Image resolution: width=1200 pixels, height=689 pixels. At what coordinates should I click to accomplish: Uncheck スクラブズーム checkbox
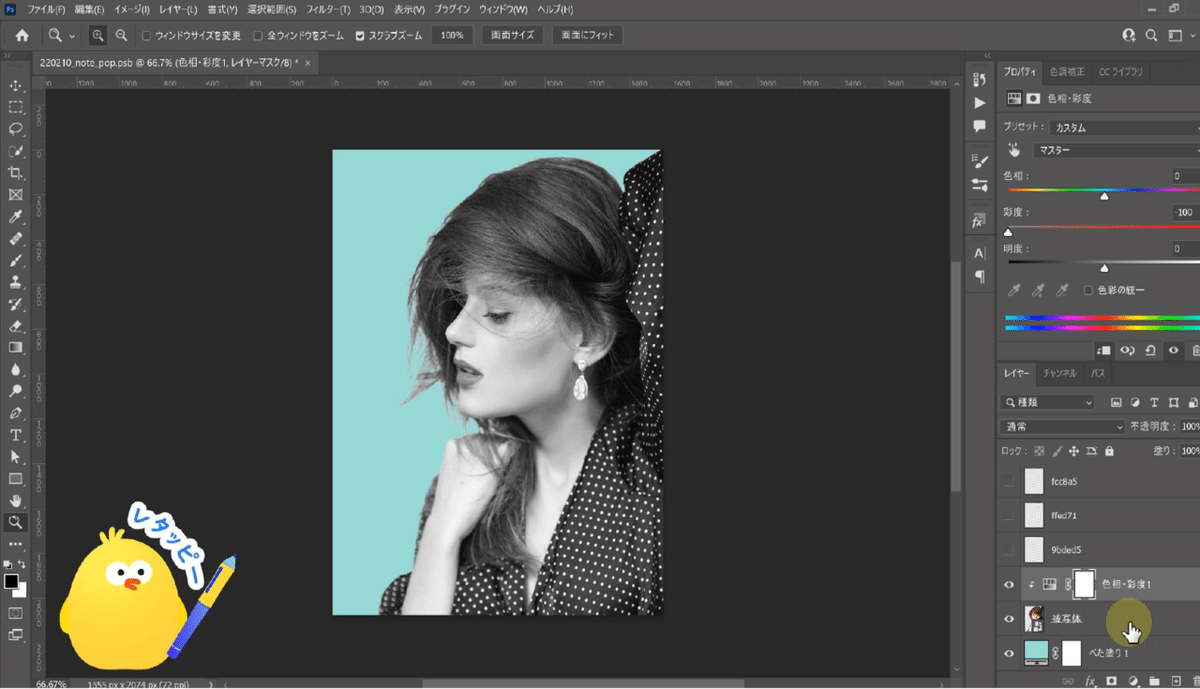point(360,36)
